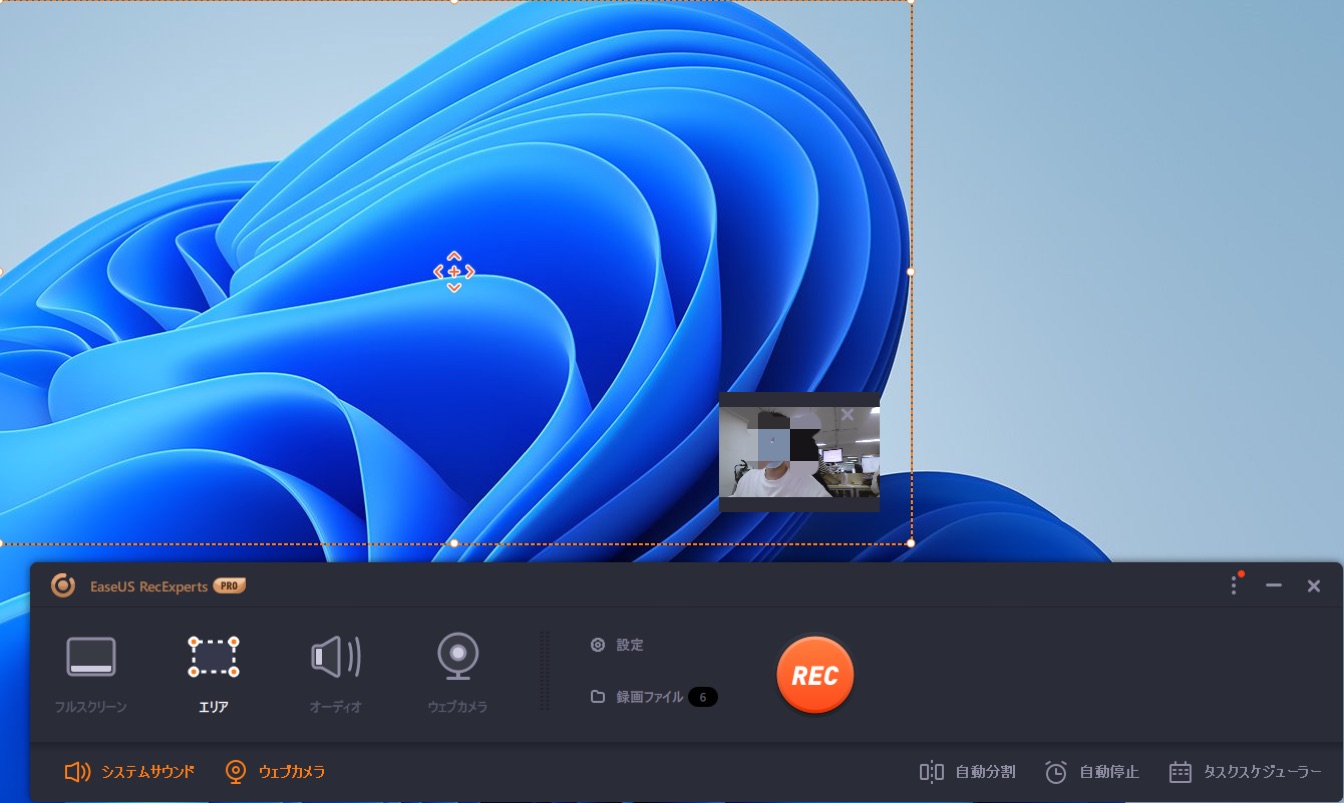Viewport: 1344px width, 803px height.
Task: Start recording with the REC button
Action: point(815,675)
